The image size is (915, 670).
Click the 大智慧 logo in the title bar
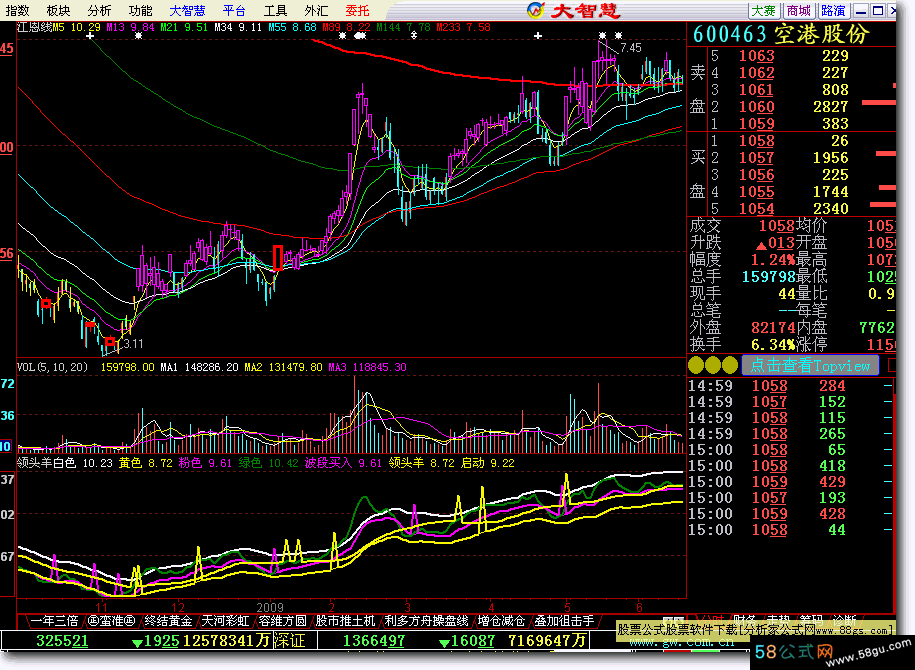(573, 11)
